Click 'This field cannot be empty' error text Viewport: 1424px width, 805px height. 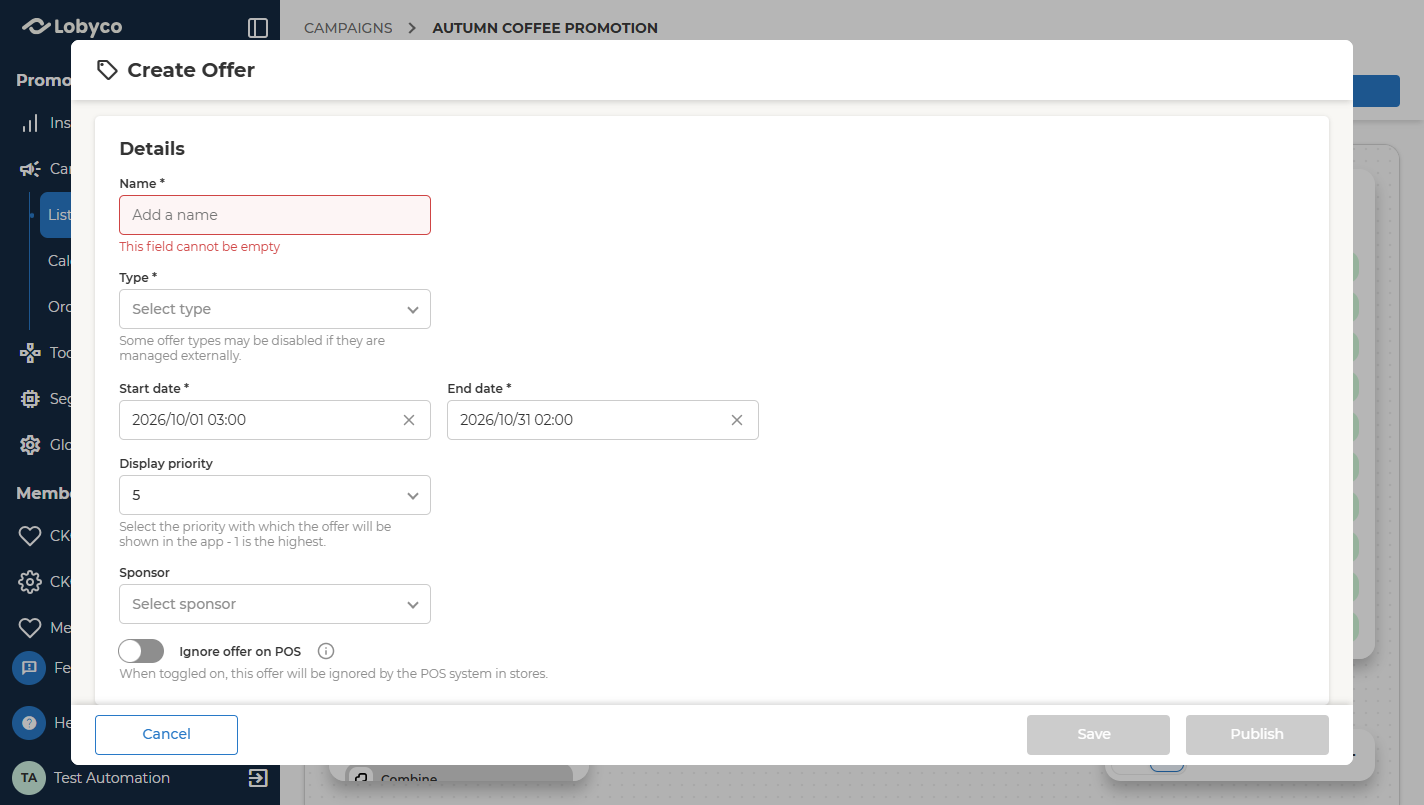200,247
